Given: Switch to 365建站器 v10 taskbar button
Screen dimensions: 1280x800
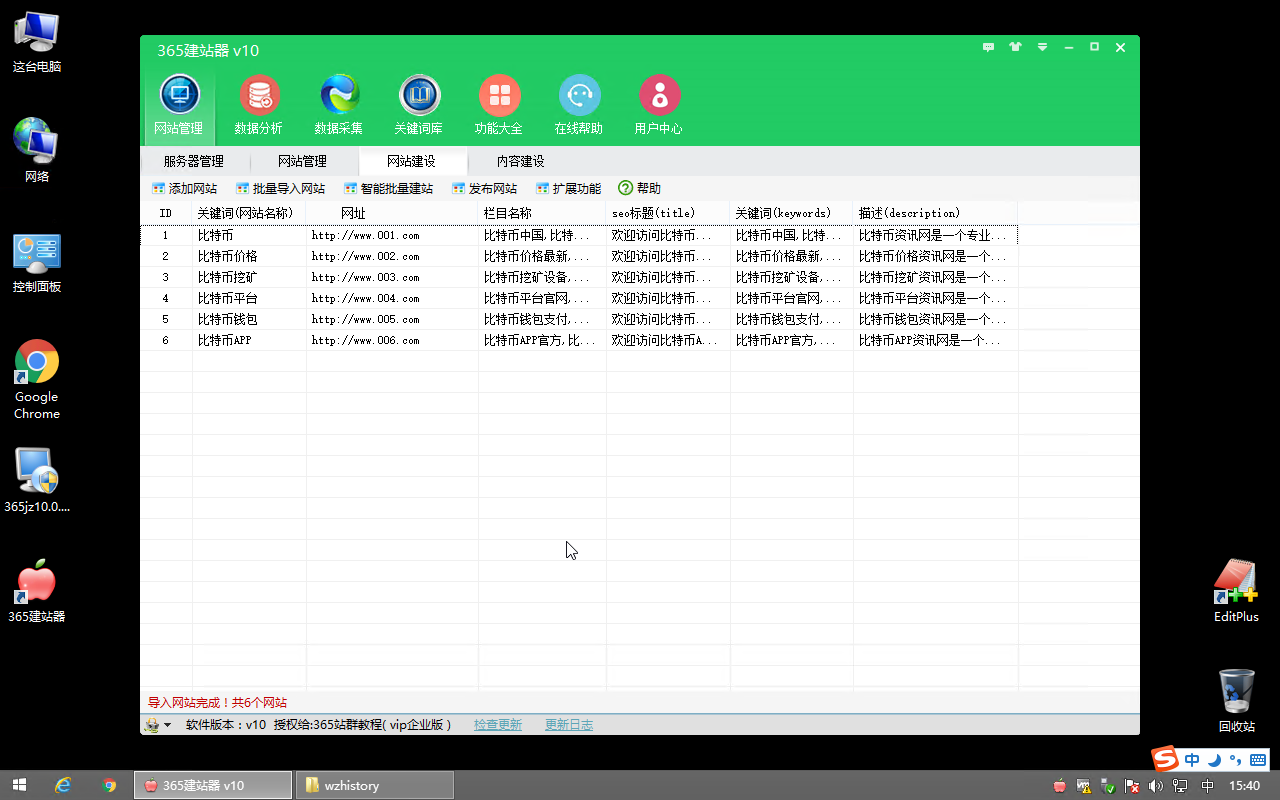Looking at the screenshot, I should tap(213, 785).
